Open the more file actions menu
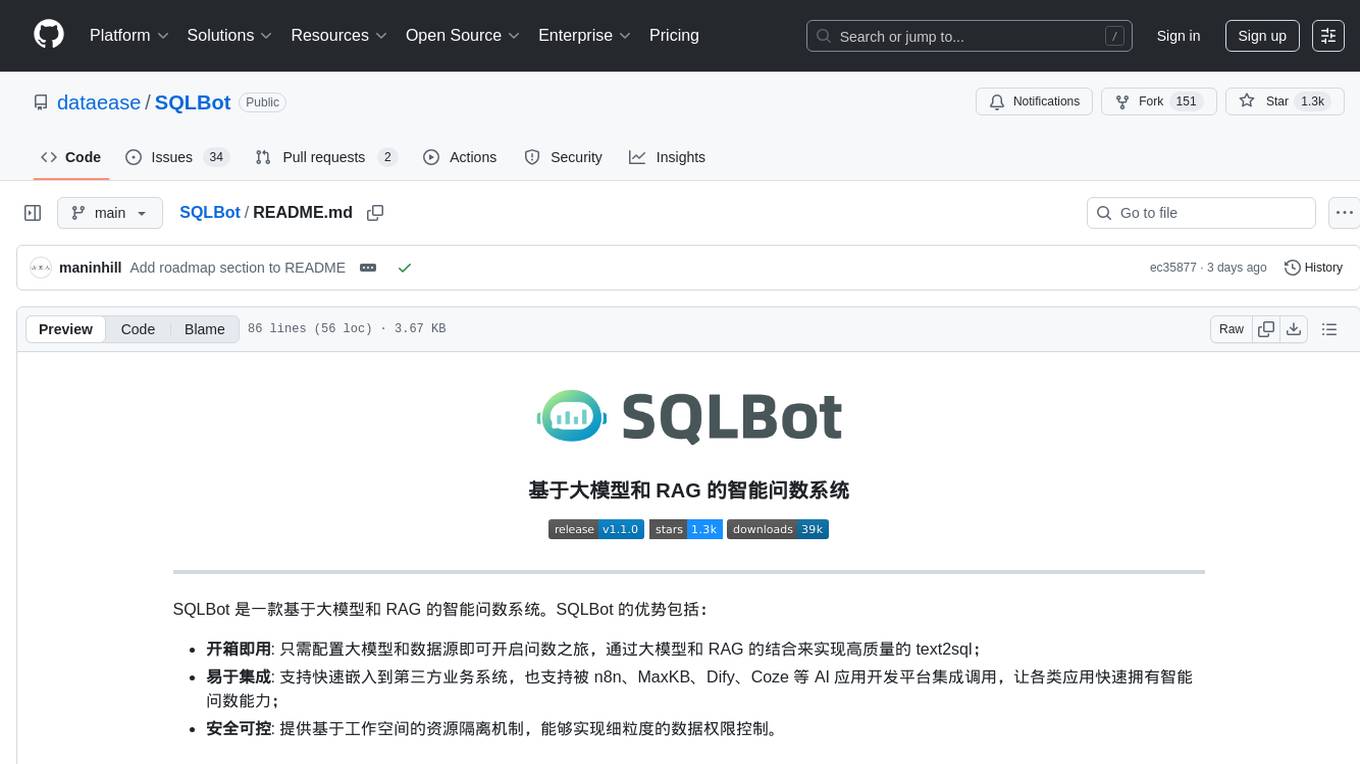Screen dimensions: 1360x764 point(1344,213)
